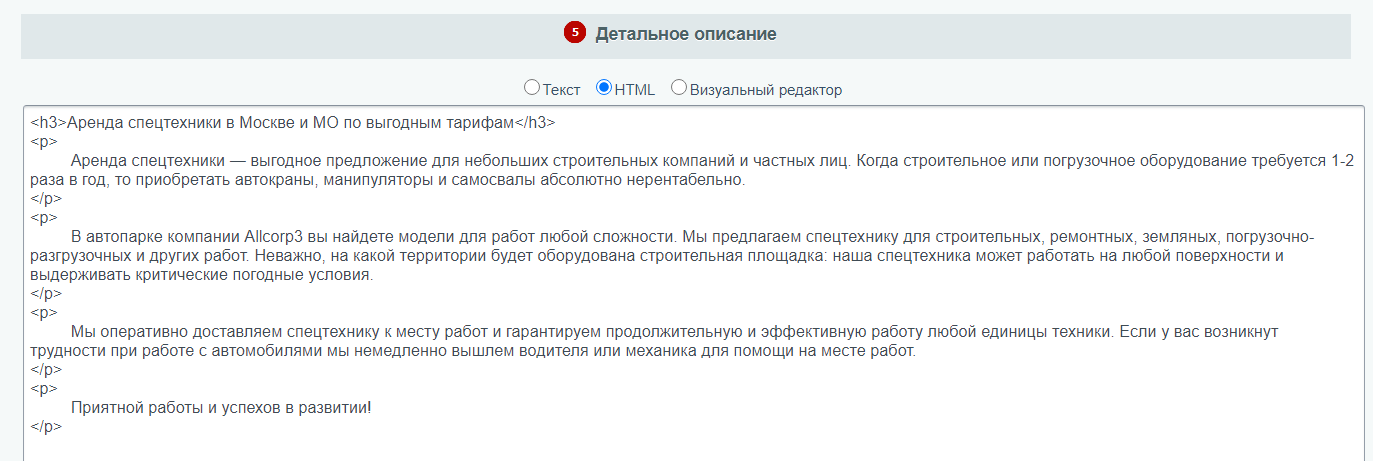Choose the Визуальный редактор radio button

(x=679, y=88)
